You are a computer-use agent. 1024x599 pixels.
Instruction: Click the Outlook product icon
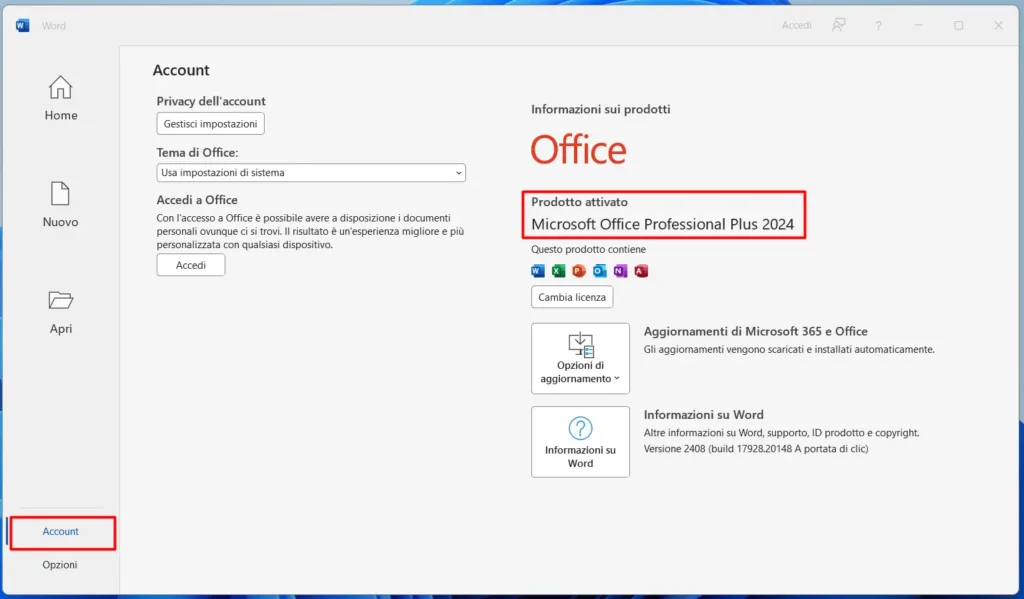pos(600,270)
